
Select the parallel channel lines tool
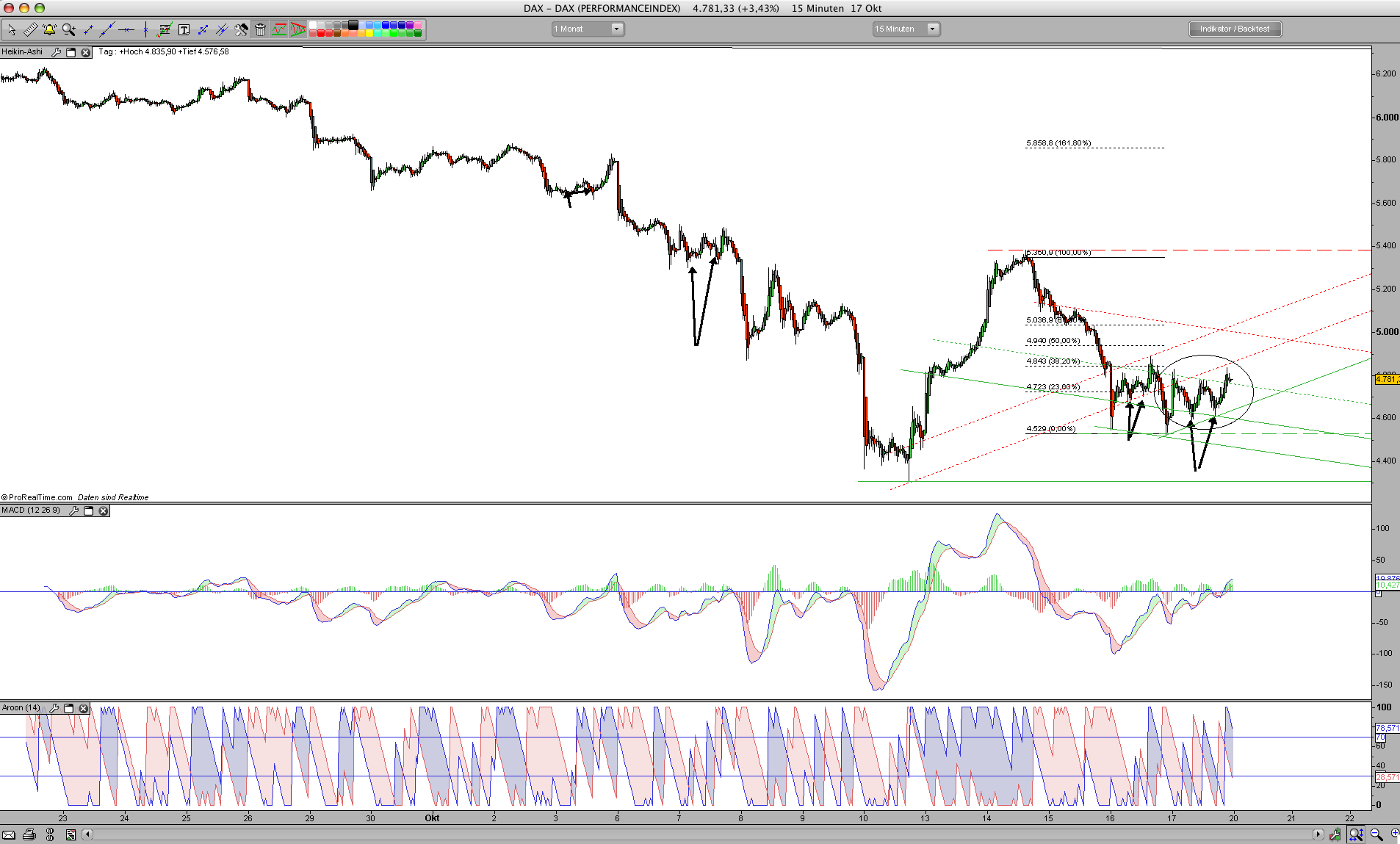click(x=222, y=29)
